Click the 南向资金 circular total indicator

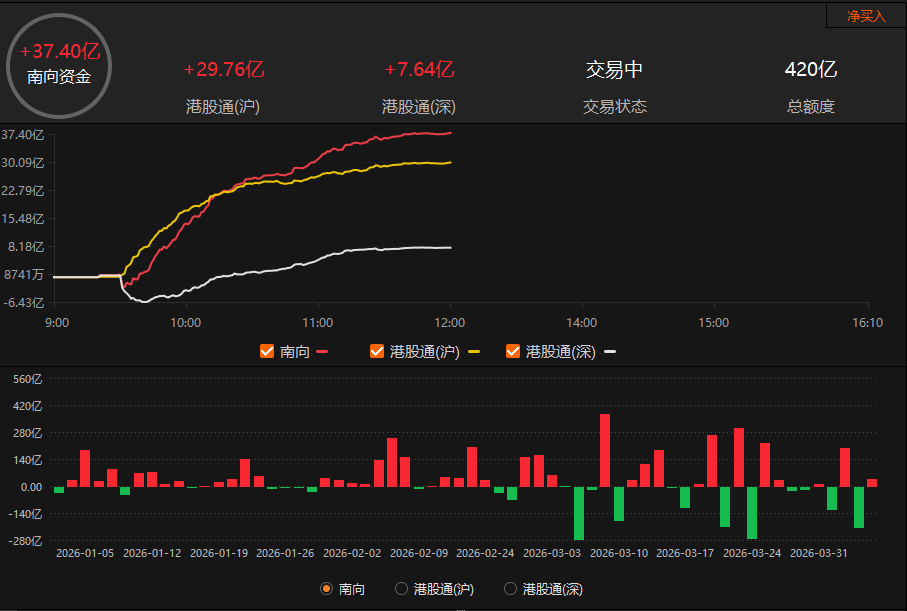pyautogui.click(x=59, y=65)
